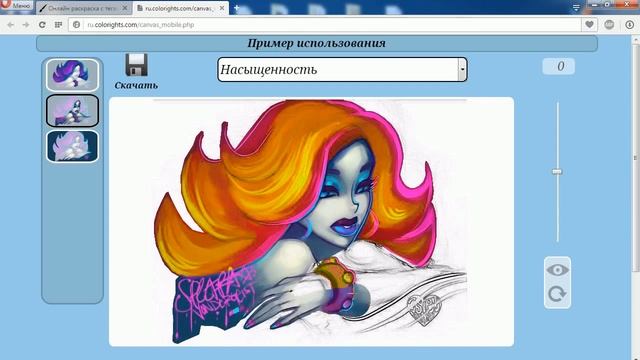Open the tab menu icon in title bar
The width and height of the screenshot is (640, 360).
click(x=576, y=8)
